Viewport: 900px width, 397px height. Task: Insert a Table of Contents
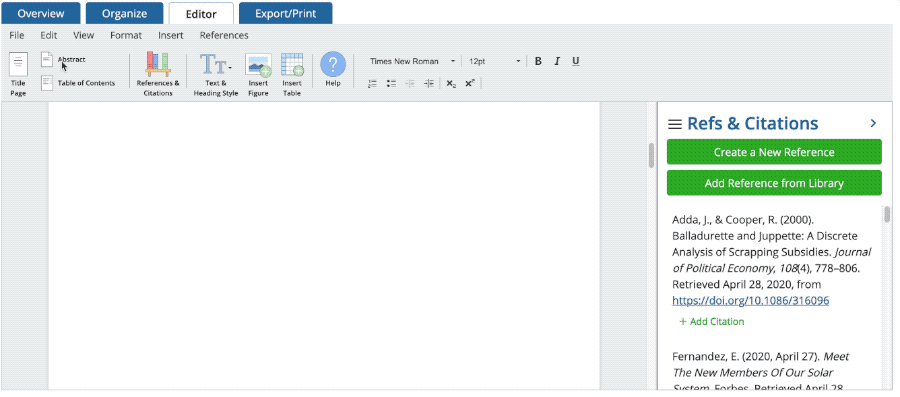(78, 83)
